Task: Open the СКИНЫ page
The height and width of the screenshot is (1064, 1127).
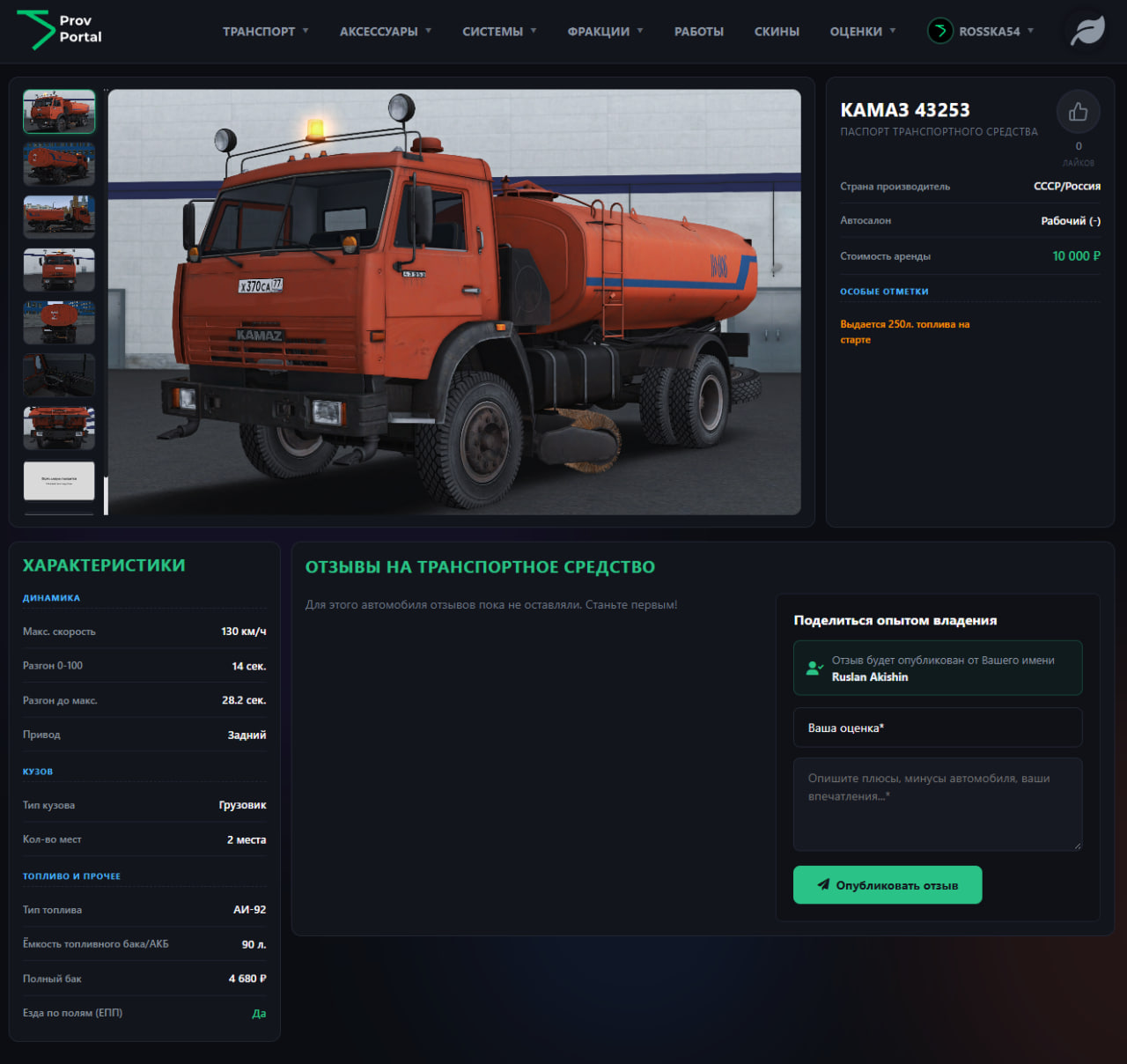Action: coord(777,31)
